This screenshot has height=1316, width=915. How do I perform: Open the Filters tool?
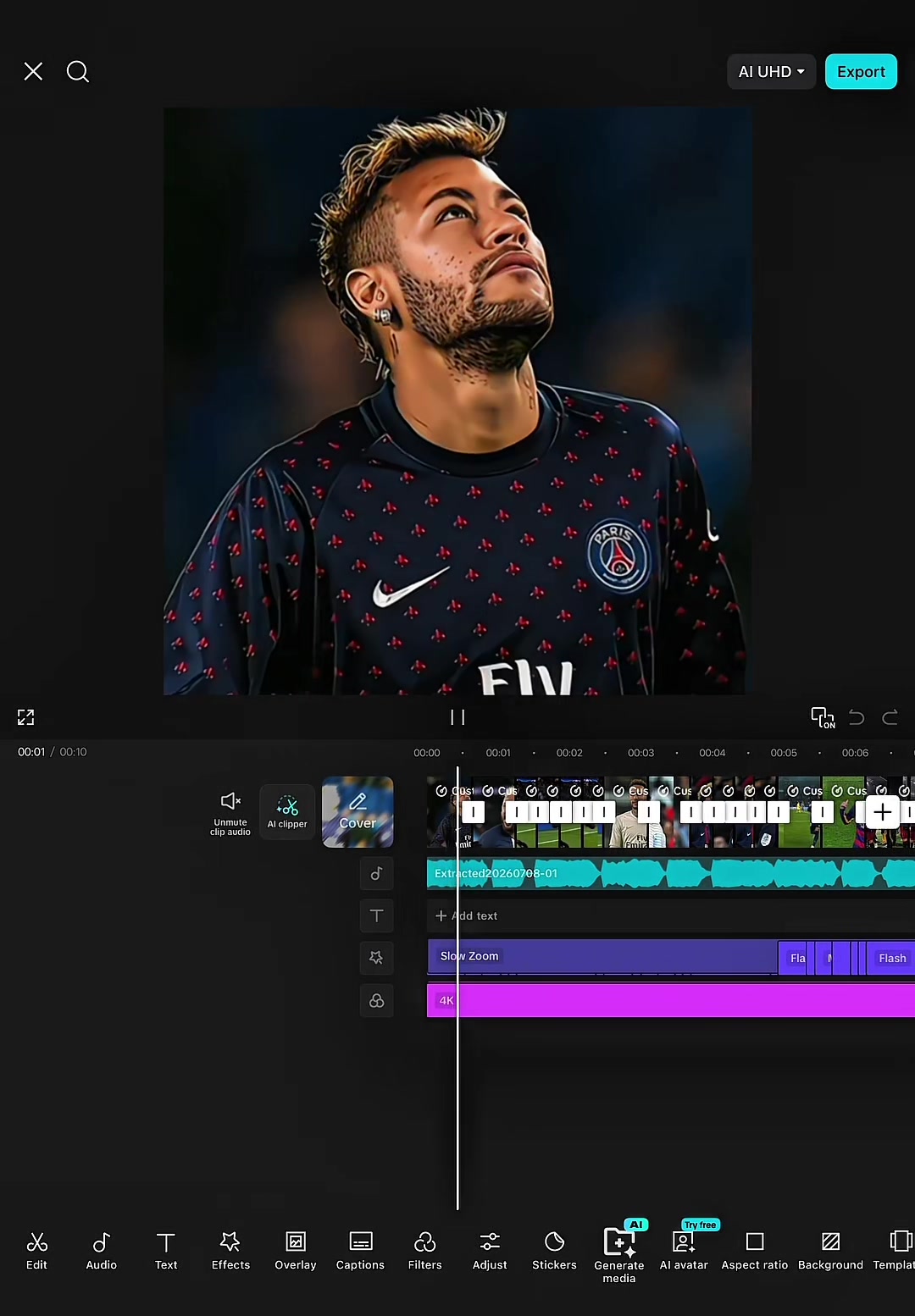point(424,1251)
